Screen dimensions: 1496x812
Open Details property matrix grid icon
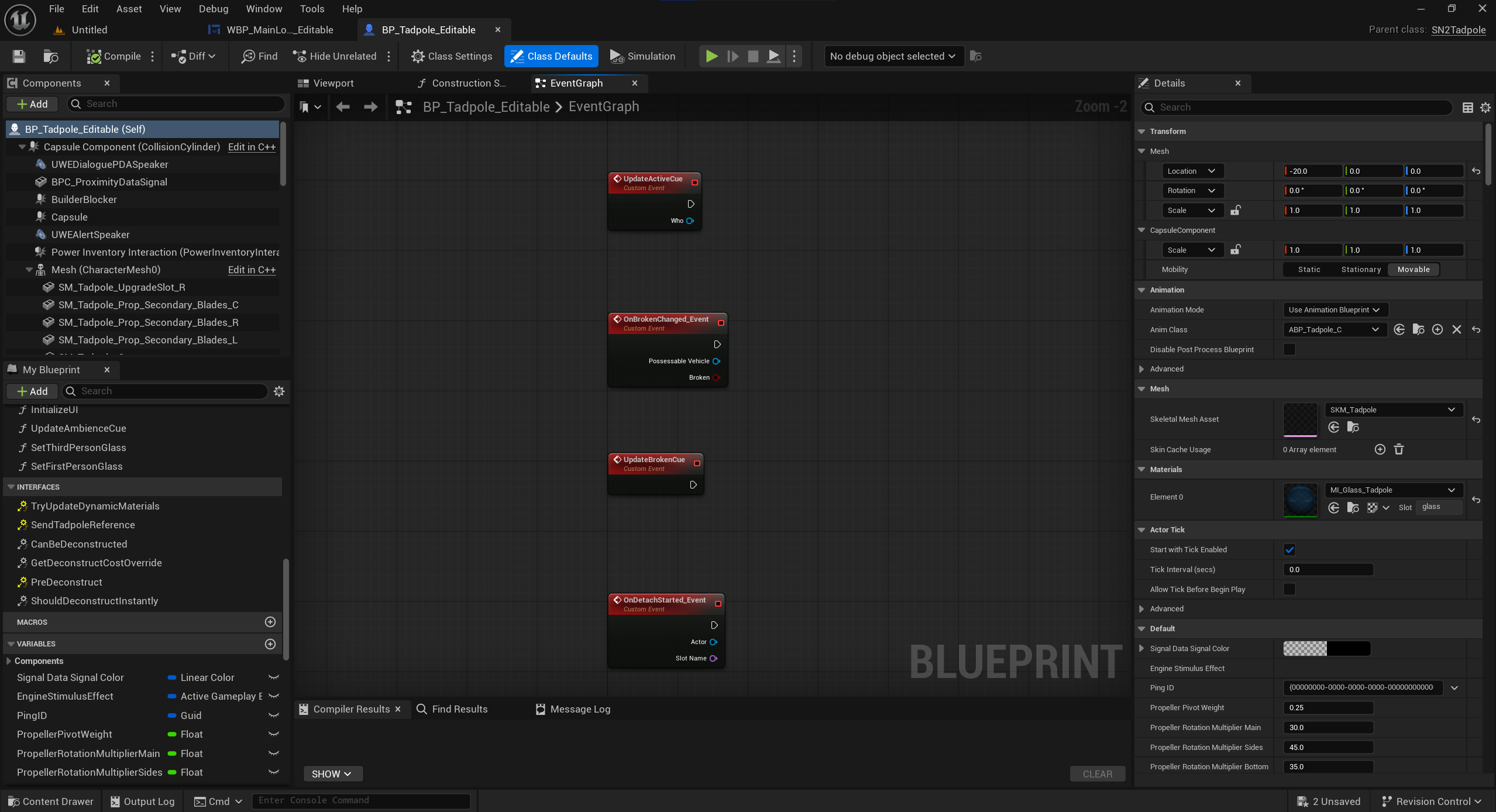click(x=1467, y=107)
